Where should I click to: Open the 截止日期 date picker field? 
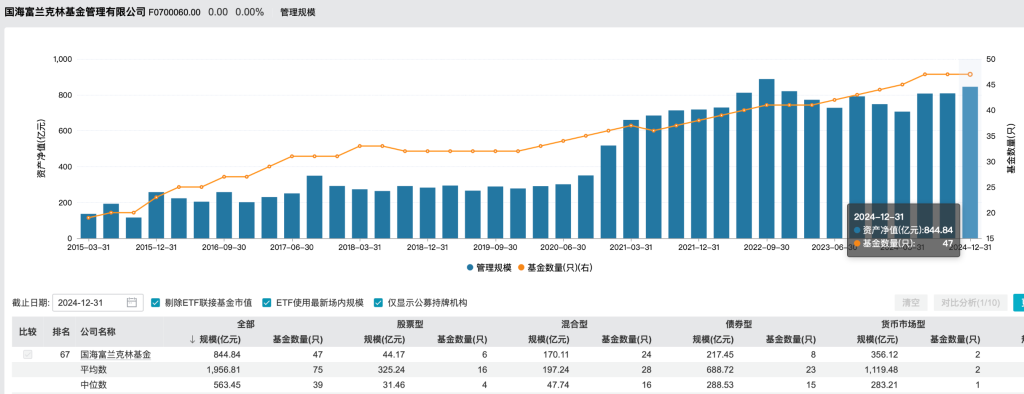[x=97, y=303]
